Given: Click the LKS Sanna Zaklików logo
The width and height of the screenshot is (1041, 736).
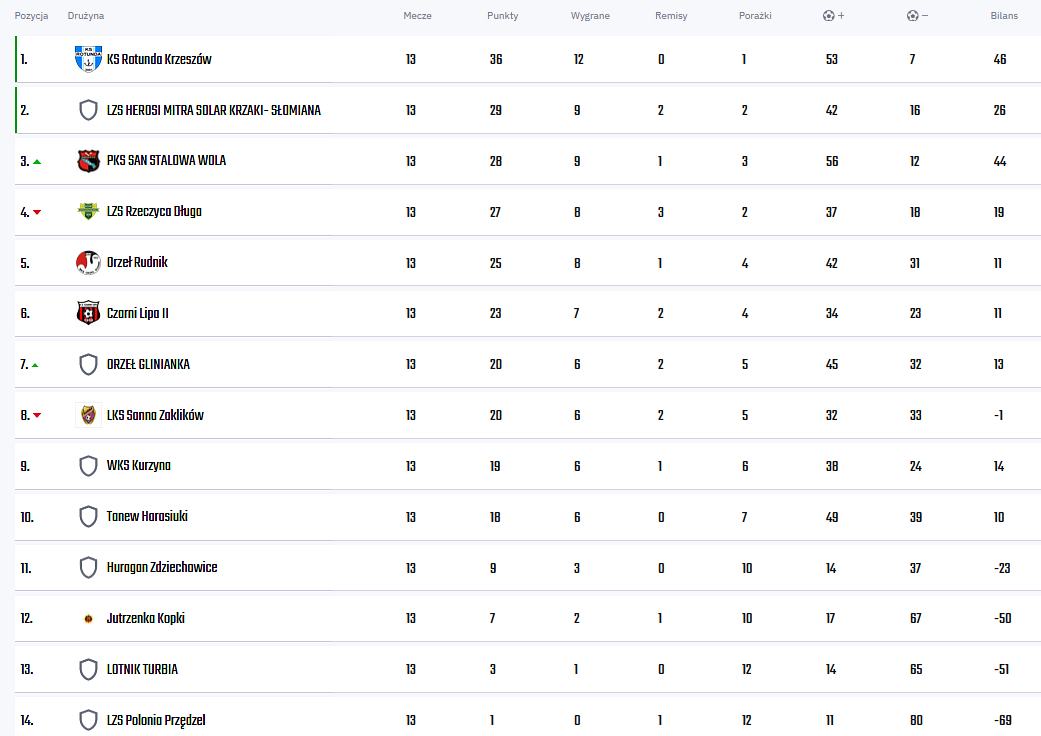Looking at the screenshot, I should pos(88,415).
